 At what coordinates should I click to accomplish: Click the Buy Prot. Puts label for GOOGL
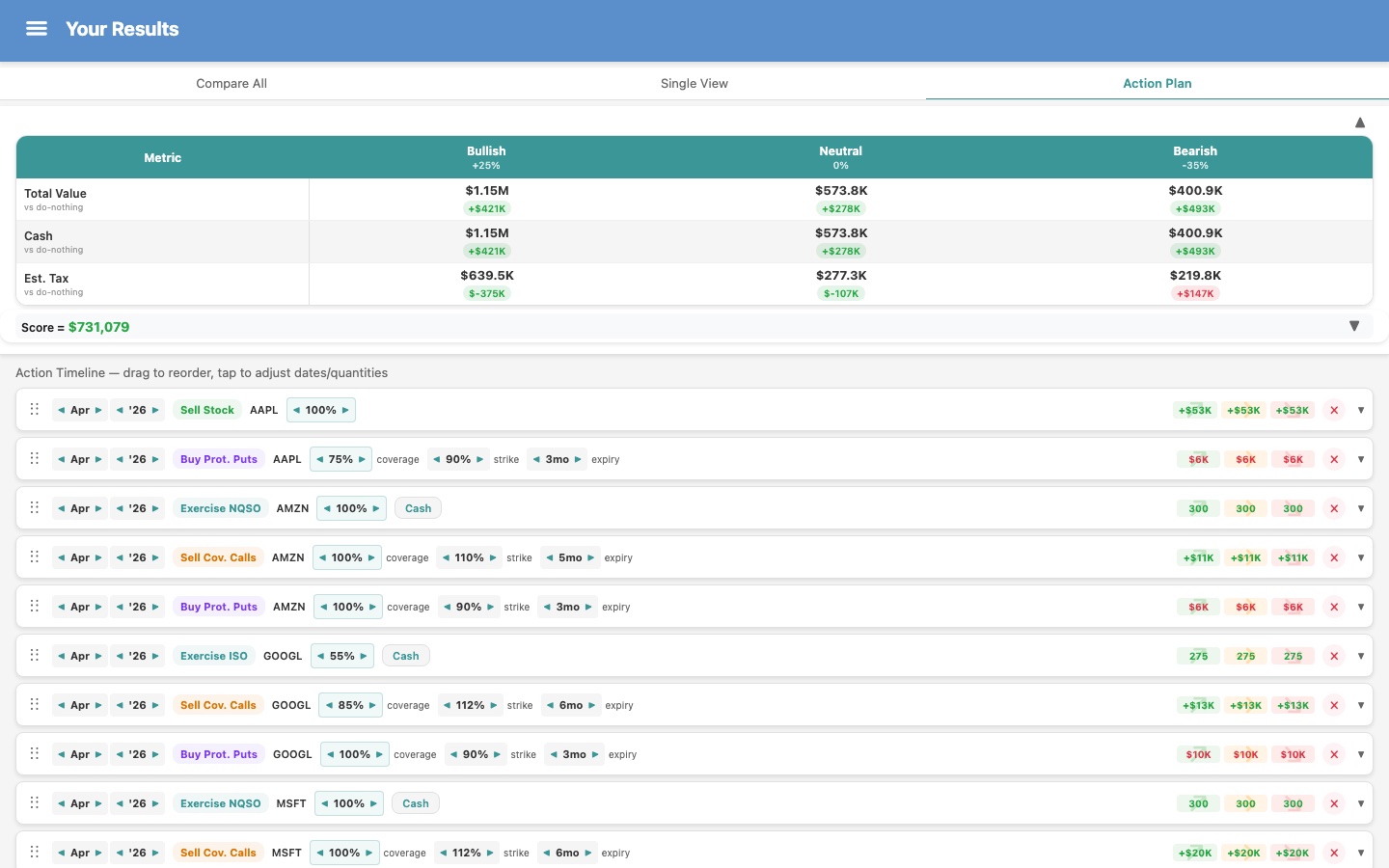click(x=219, y=754)
